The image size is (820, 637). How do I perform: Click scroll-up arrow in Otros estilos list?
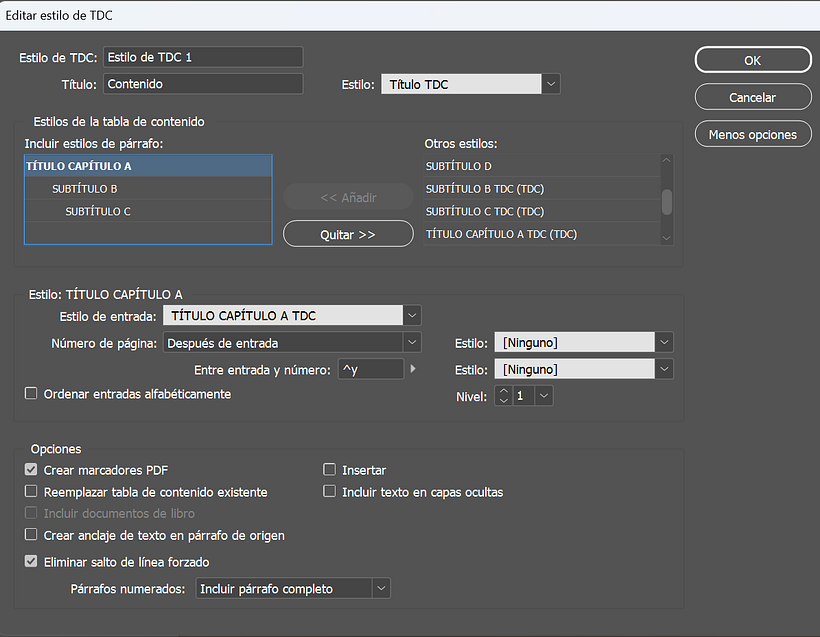point(667,160)
